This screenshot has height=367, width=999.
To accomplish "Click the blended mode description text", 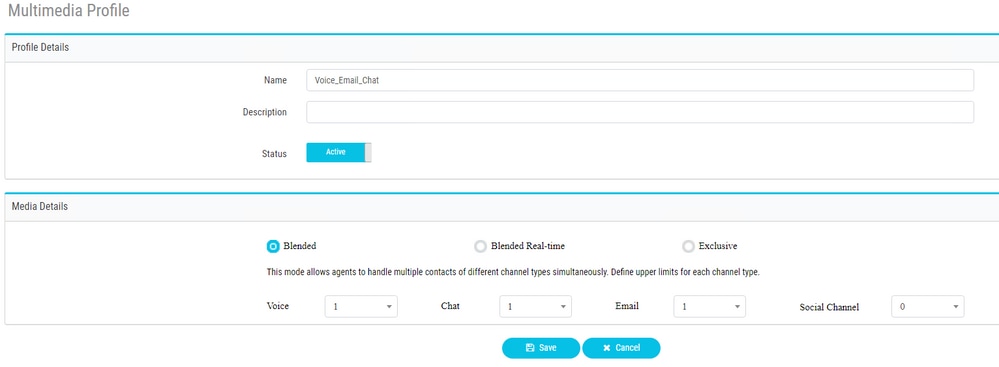I will 514,272.
